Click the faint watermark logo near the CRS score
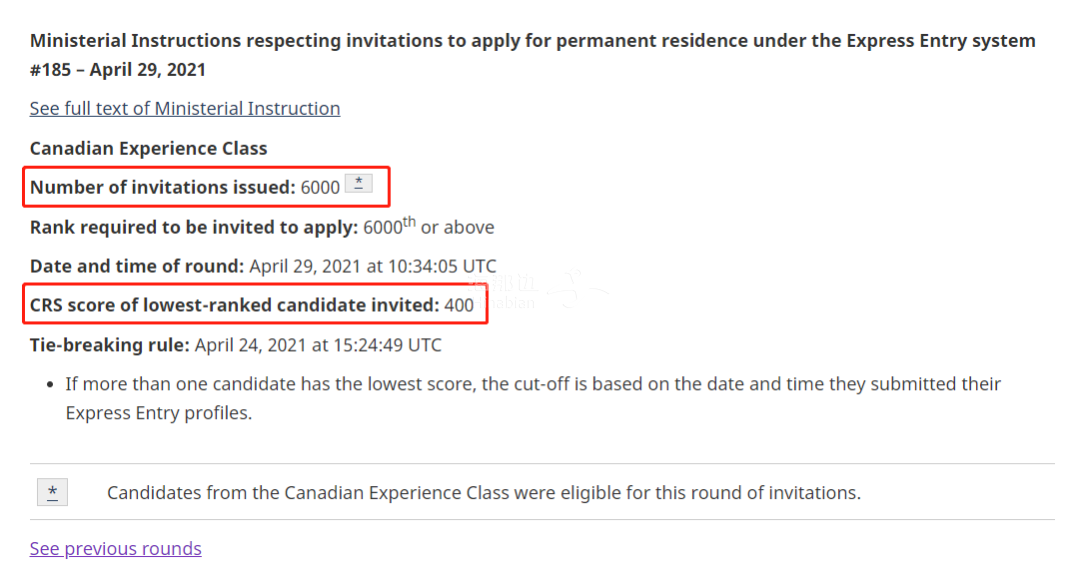Screen dimensions: 1080x579 tap(539, 291)
